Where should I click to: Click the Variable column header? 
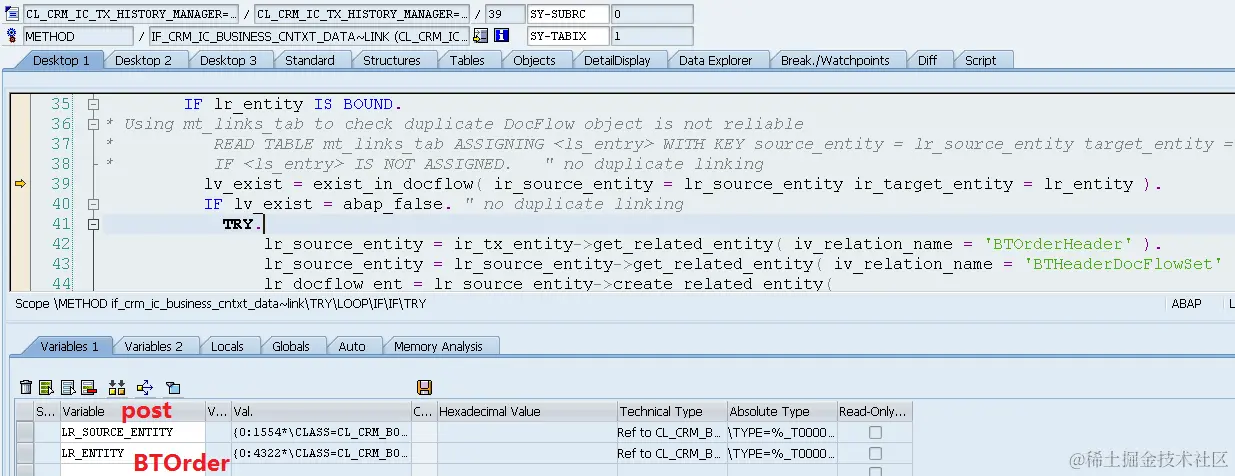coord(132,411)
